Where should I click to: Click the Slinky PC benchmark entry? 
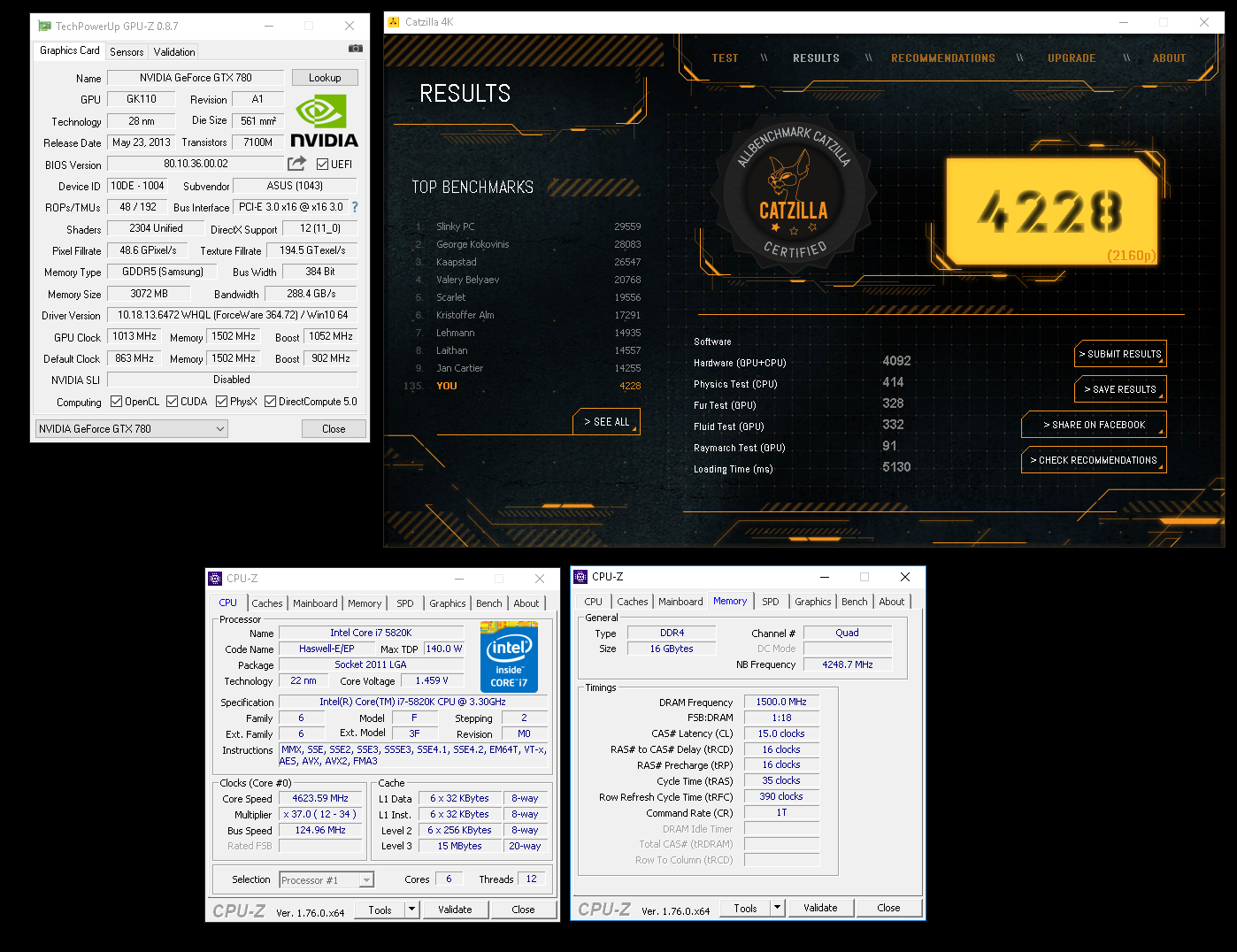(x=527, y=226)
